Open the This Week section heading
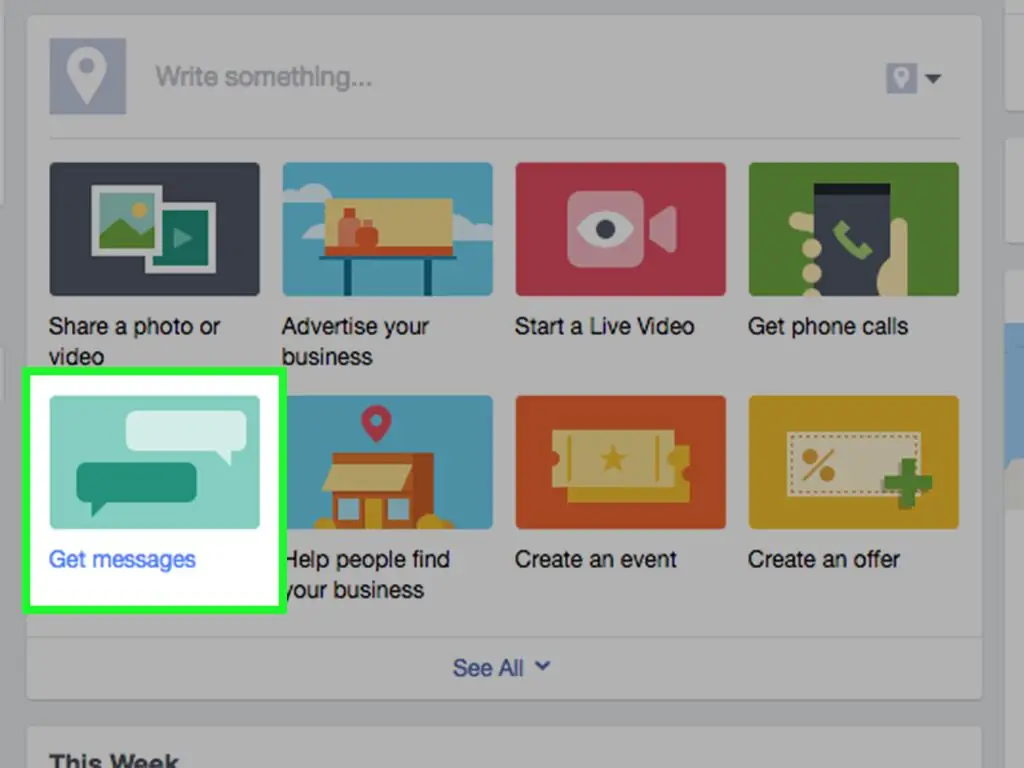Image resolution: width=1024 pixels, height=768 pixels. point(113,758)
